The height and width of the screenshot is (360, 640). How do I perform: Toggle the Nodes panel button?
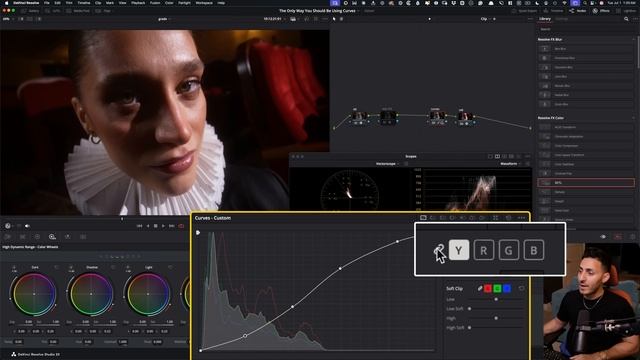pyautogui.click(x=578, y=11)
